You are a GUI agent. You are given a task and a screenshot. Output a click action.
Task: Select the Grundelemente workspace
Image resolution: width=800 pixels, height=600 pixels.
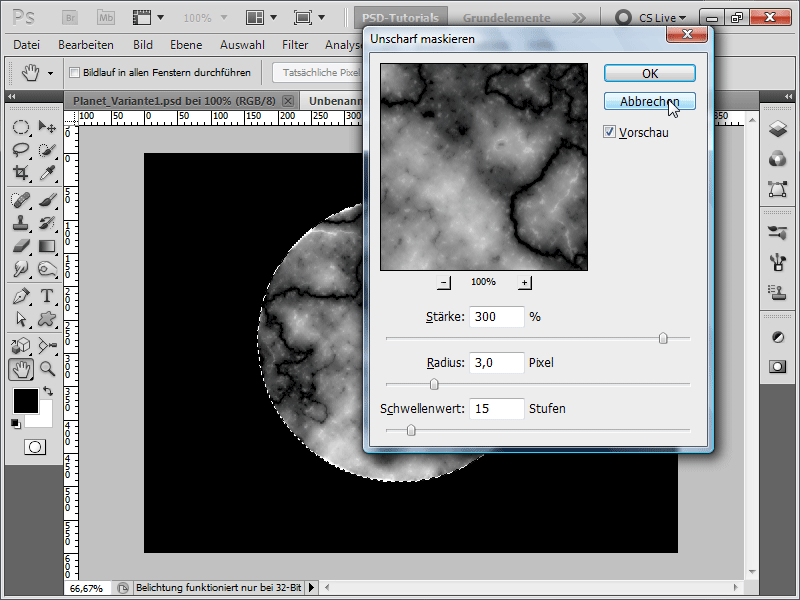point(507,18)
